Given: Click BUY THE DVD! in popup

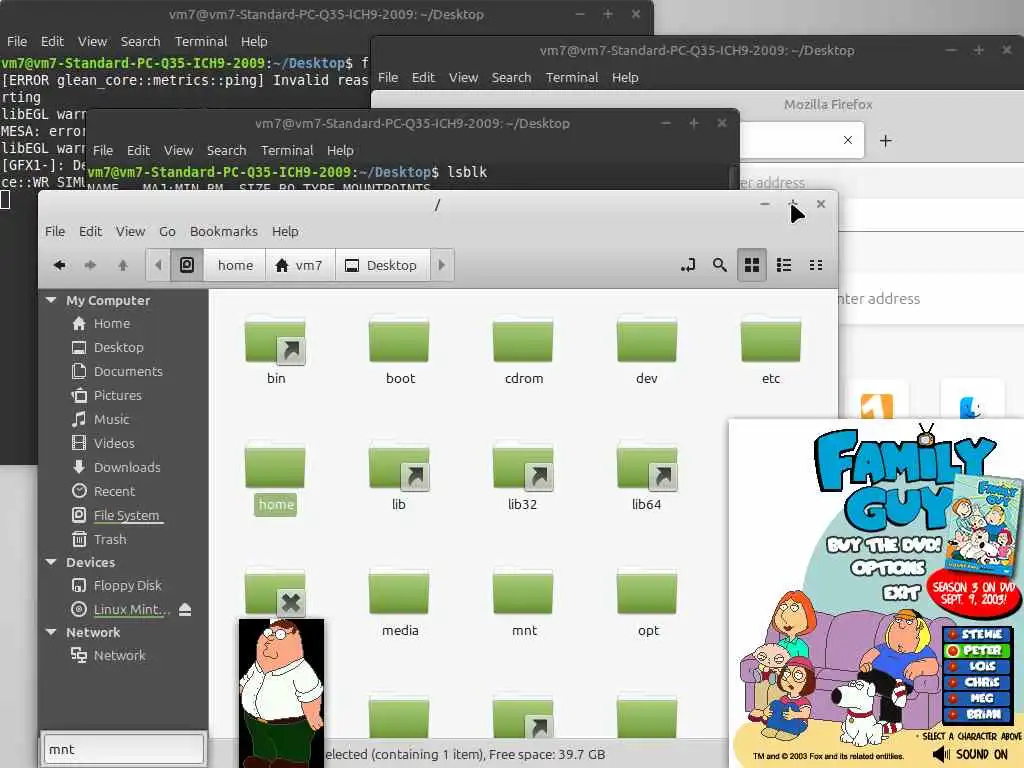Looking at the screenshot, I should [x=884, y=545].
